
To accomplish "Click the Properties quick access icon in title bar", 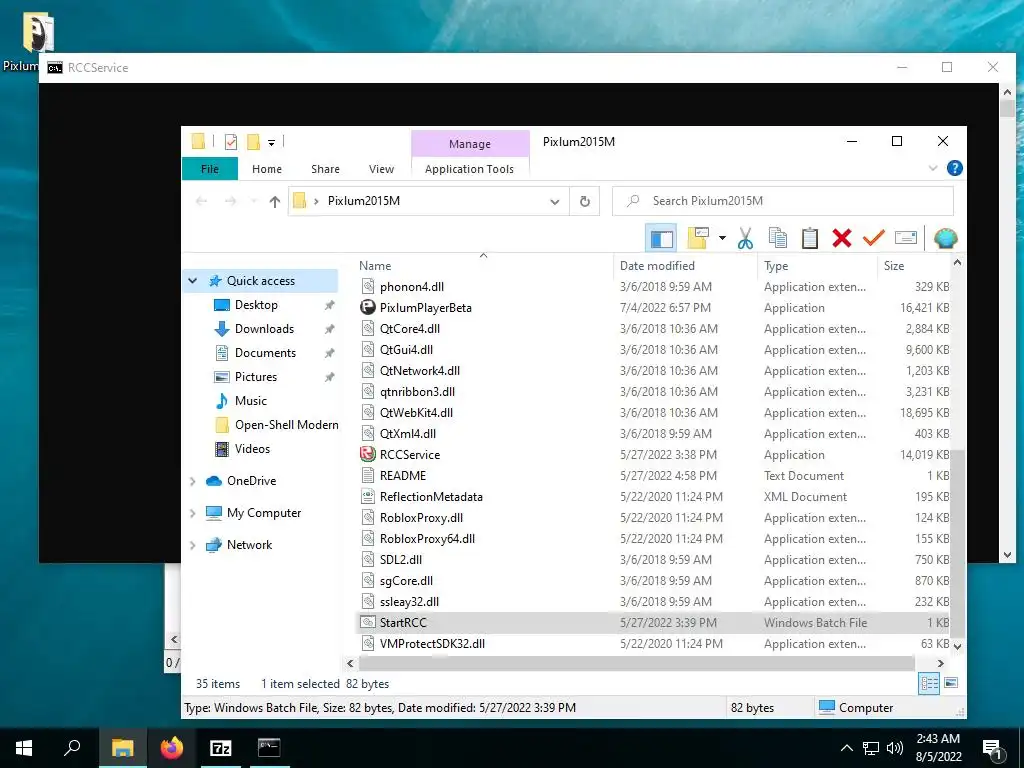I will click(x=231, y=142).
